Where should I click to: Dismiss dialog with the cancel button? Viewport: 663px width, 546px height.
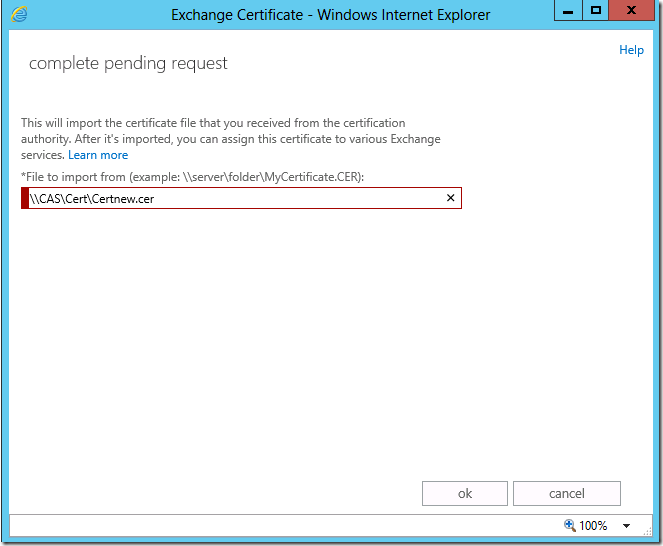[x=567, y=493]
